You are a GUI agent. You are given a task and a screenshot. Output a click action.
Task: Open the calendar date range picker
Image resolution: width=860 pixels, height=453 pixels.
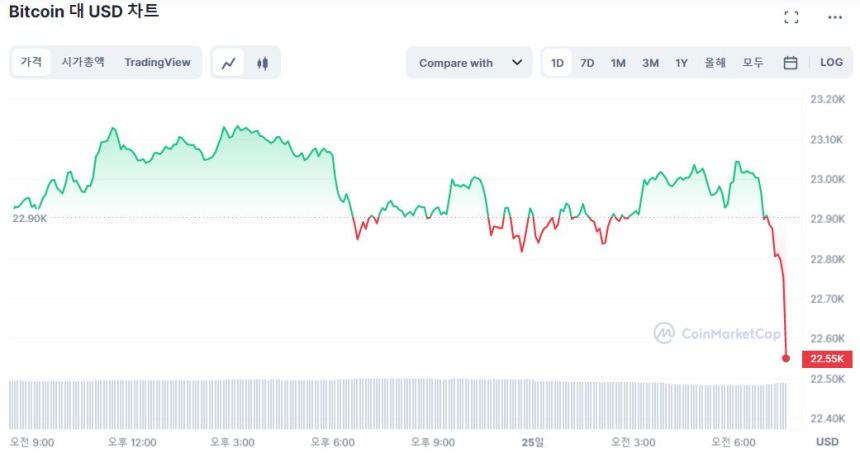click(790, 63)
